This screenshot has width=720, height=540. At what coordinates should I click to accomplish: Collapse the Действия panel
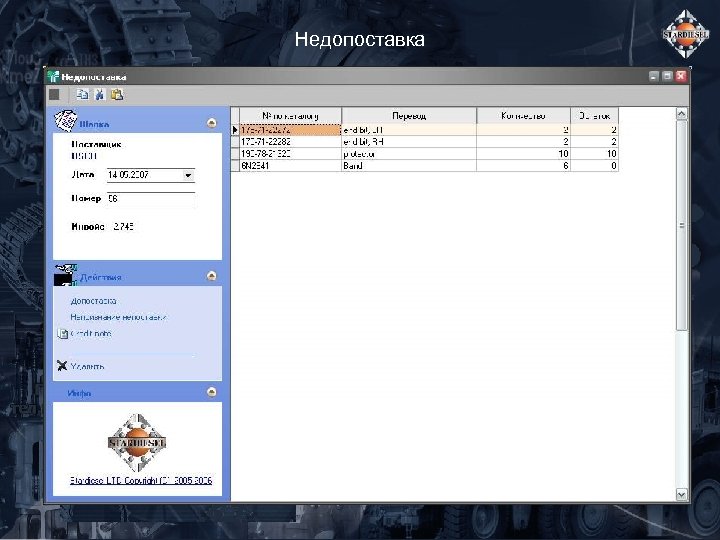click(211, 276)
